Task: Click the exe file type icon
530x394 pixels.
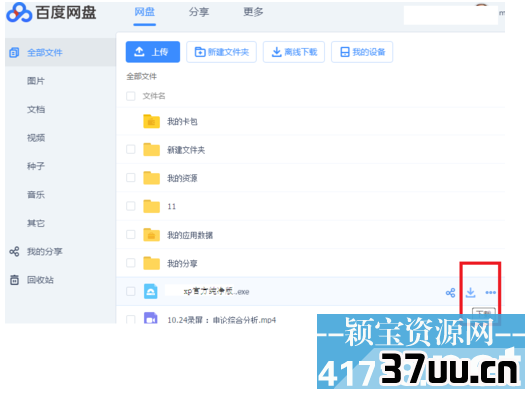Action: [x=151, y=291]
